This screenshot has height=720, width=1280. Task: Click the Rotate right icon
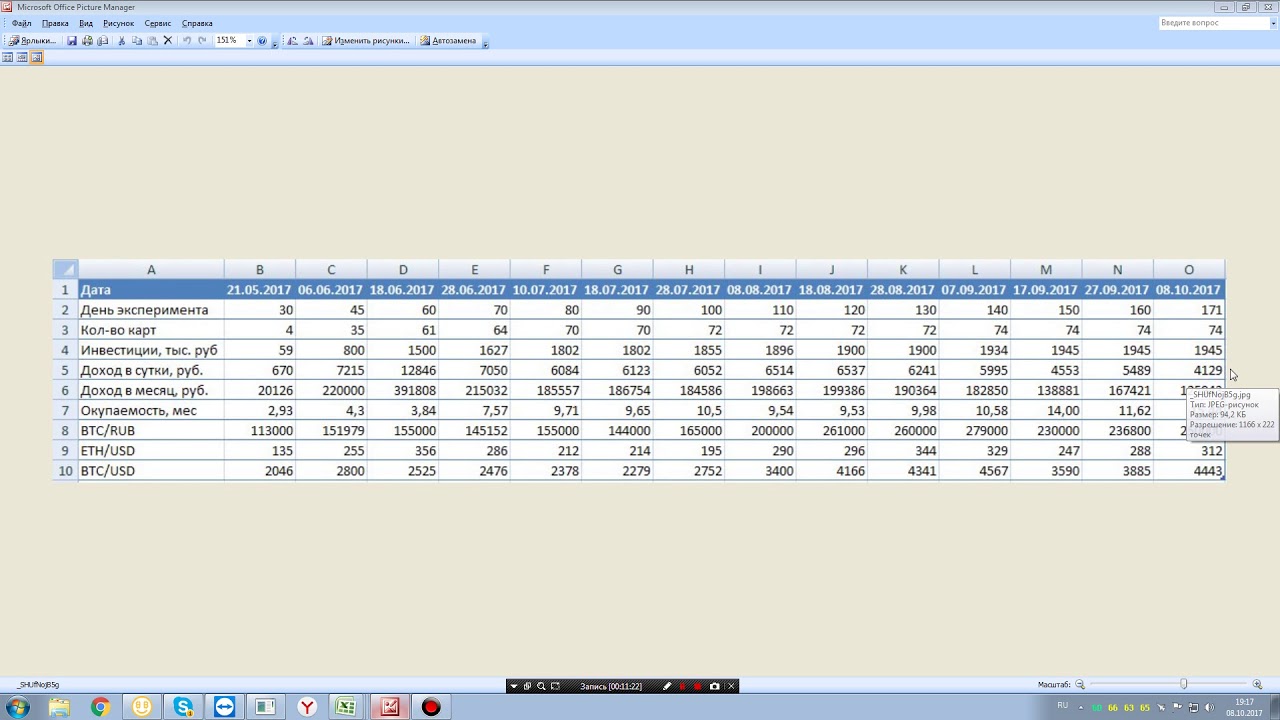[x=308, y=41]
